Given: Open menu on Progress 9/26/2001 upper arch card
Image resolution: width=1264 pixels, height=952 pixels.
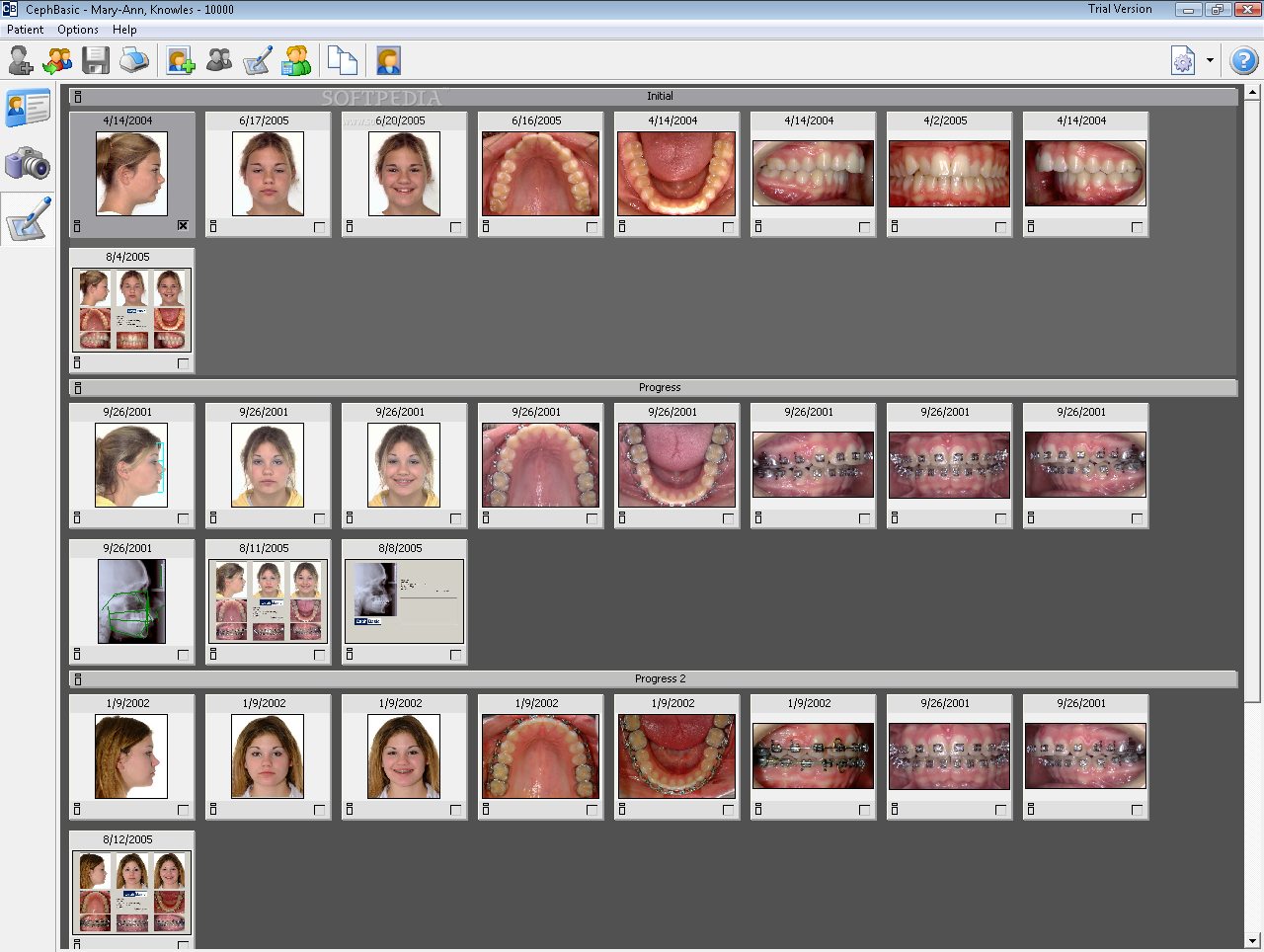Looking at the screenshot, I should [x=486, y=518].
